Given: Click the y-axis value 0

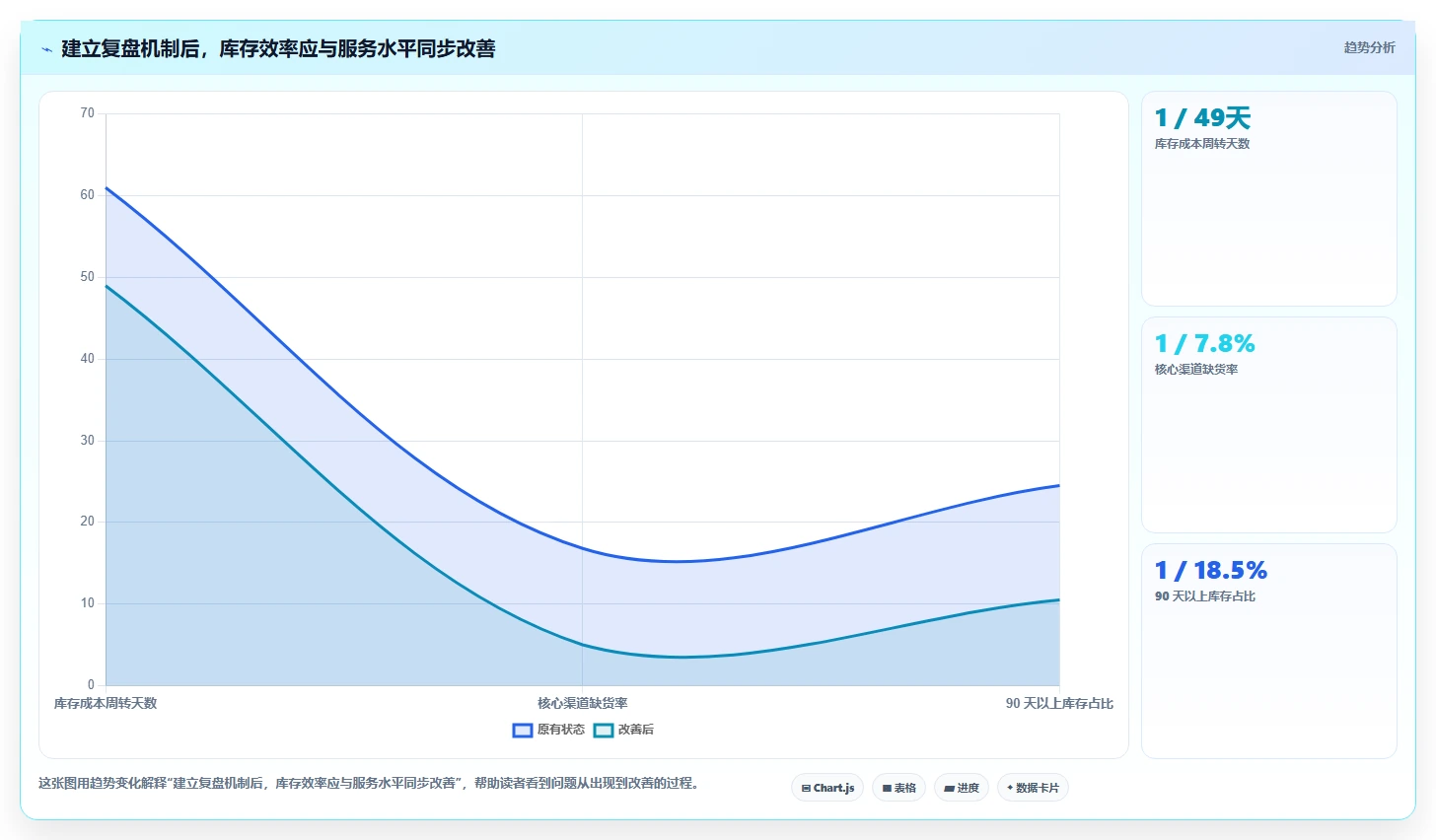Looking at the screenshot, I should pos(91,685).
